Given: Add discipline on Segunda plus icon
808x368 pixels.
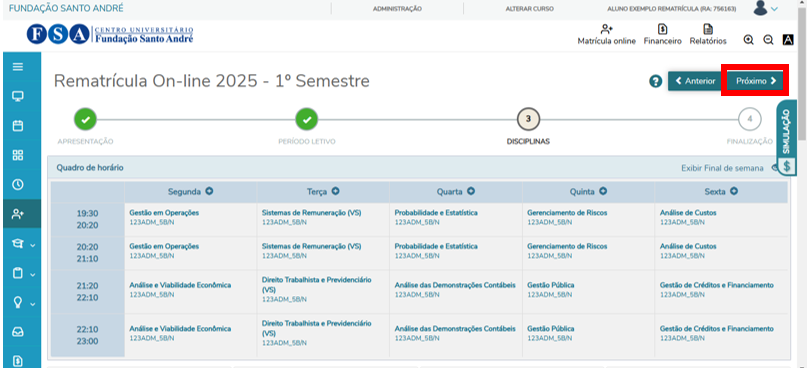Looking at the screenshot, I should click(209, 191).
